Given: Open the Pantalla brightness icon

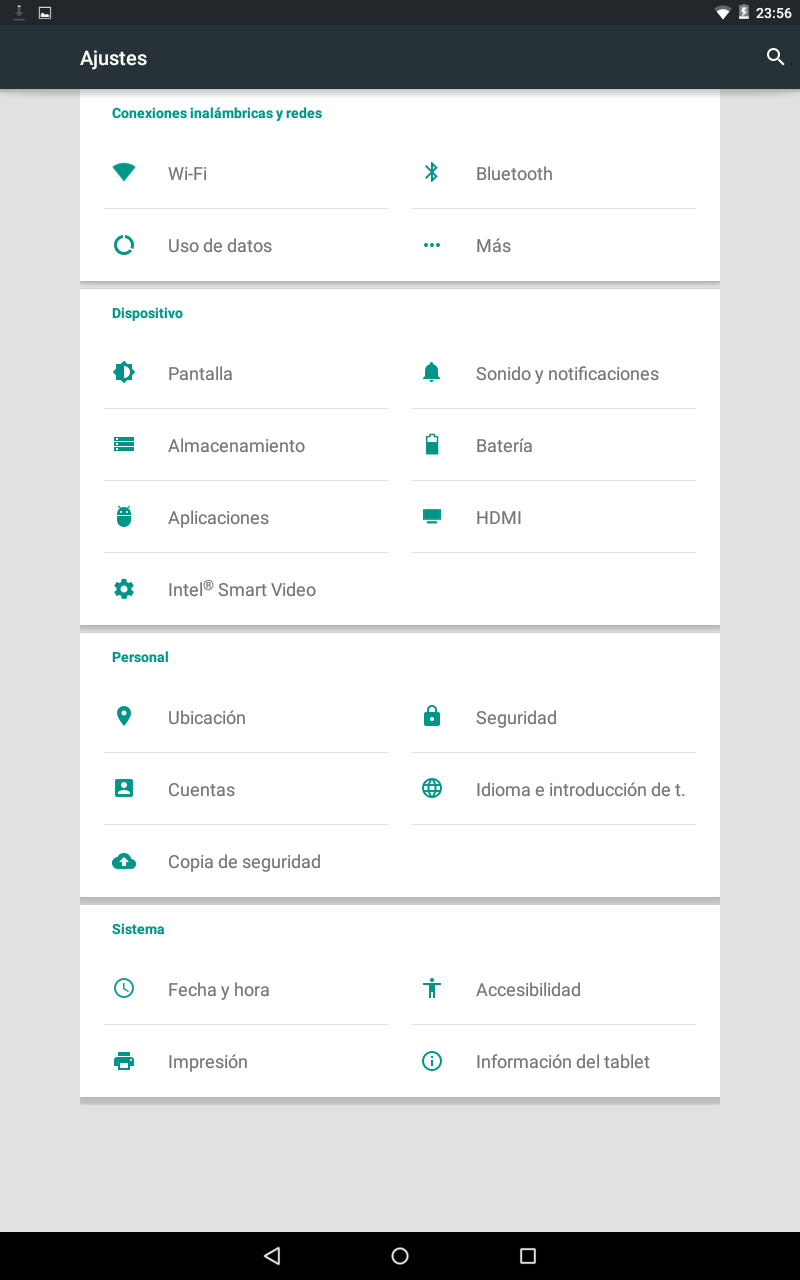Looking at the screenshot, I should 124,373.
